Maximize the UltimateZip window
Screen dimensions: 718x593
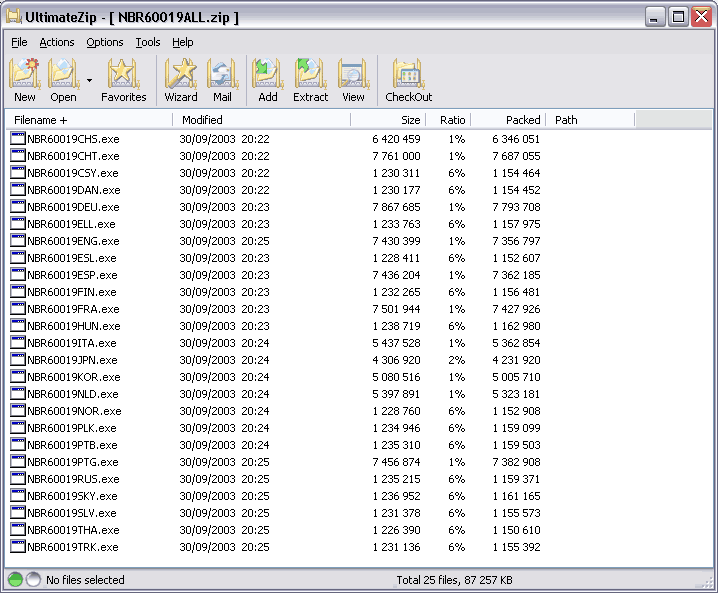click(678, 17)
